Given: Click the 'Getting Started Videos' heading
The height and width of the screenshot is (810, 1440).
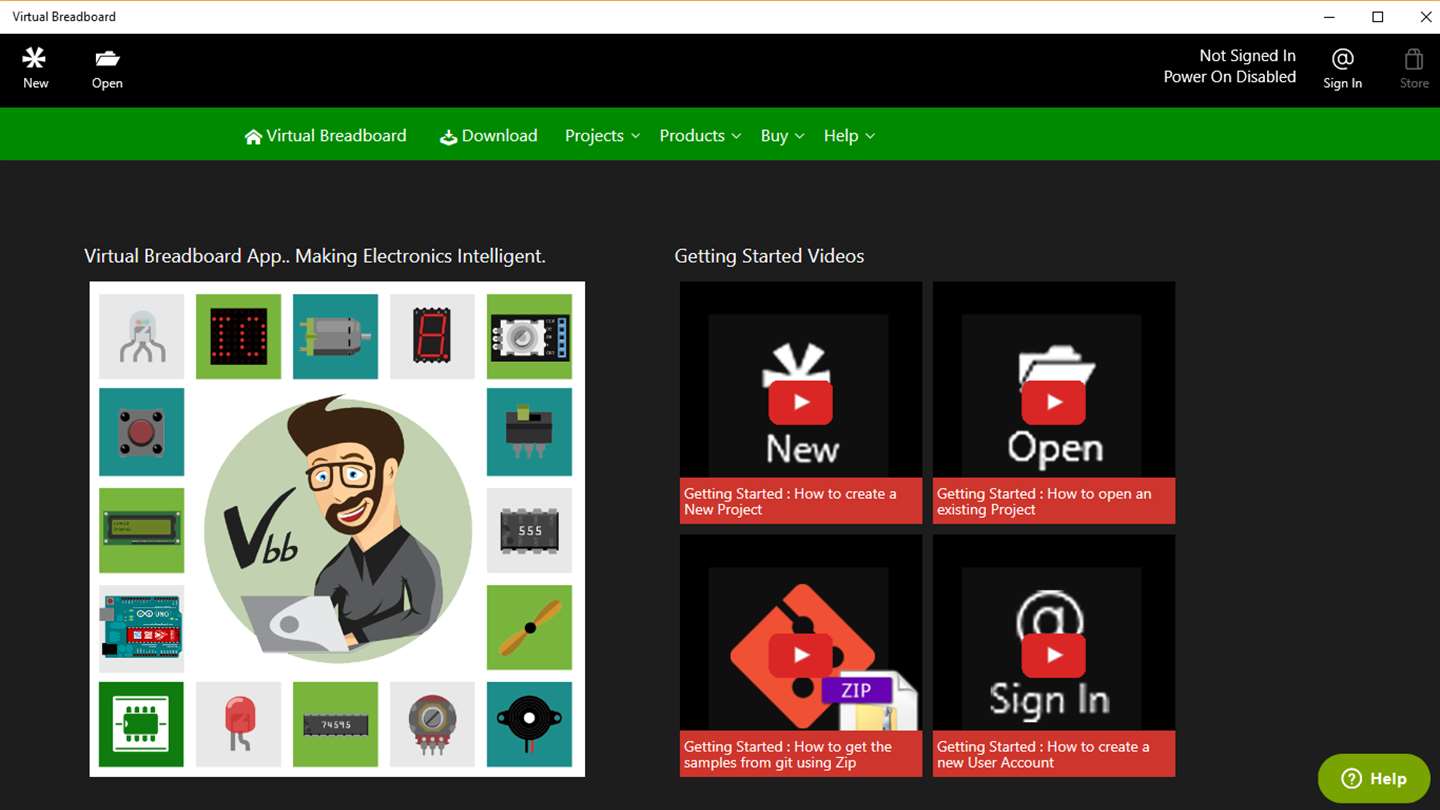Looking at the screenshot, I should tap(769, 256).
